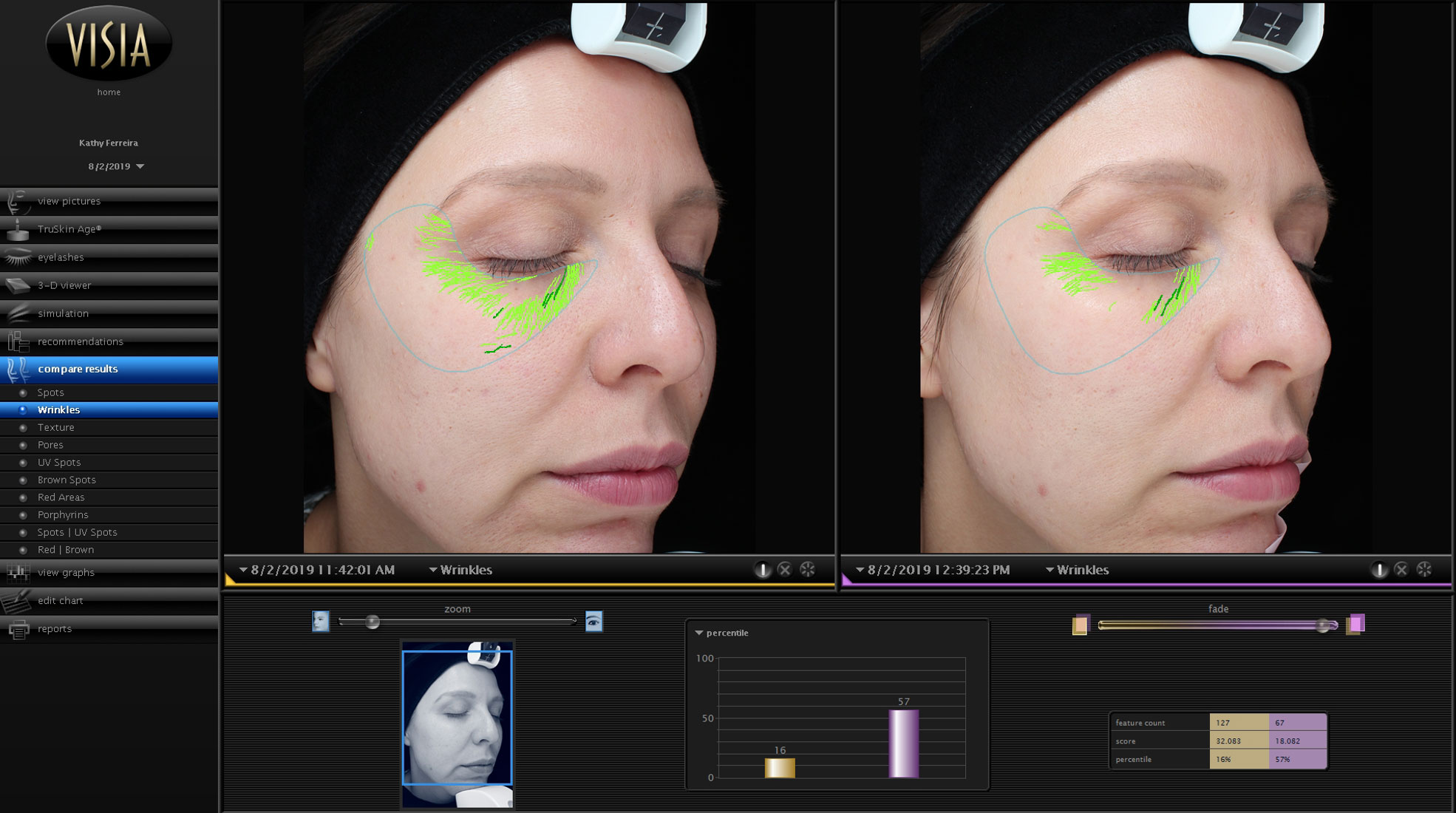1456x813 pixels.
Task: Select the Pores radio option
Action: point(50,445)
